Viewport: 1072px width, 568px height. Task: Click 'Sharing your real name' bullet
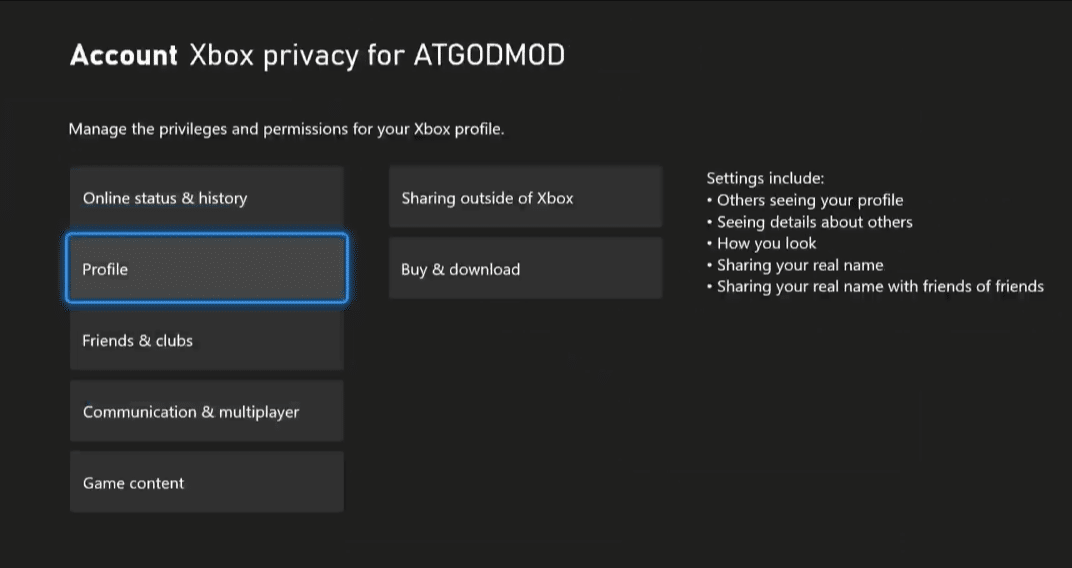pos(794,265)
